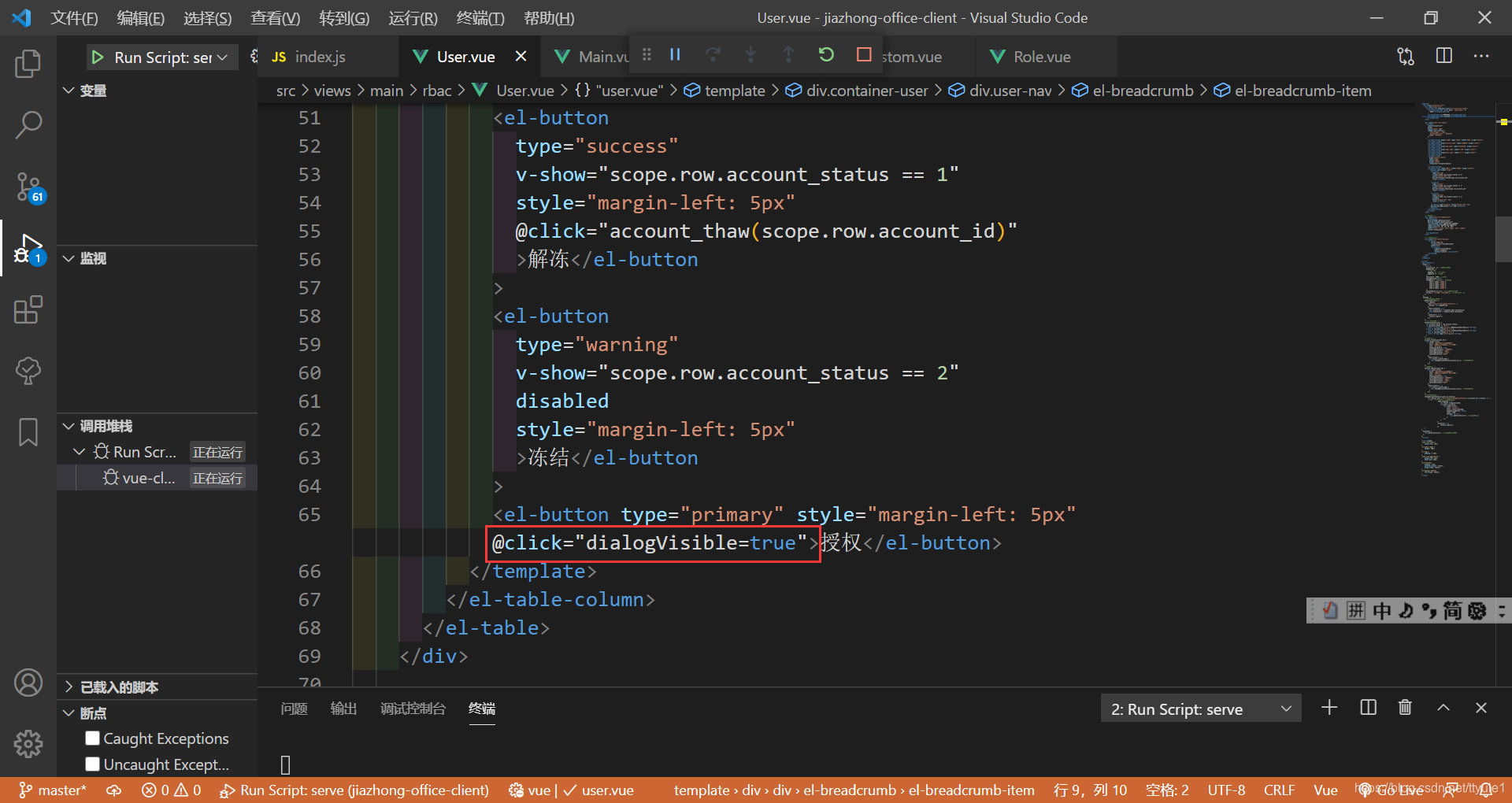1512x803 pixels.
Task: Open the 终端(T) menu
Action: coord(480,17)
